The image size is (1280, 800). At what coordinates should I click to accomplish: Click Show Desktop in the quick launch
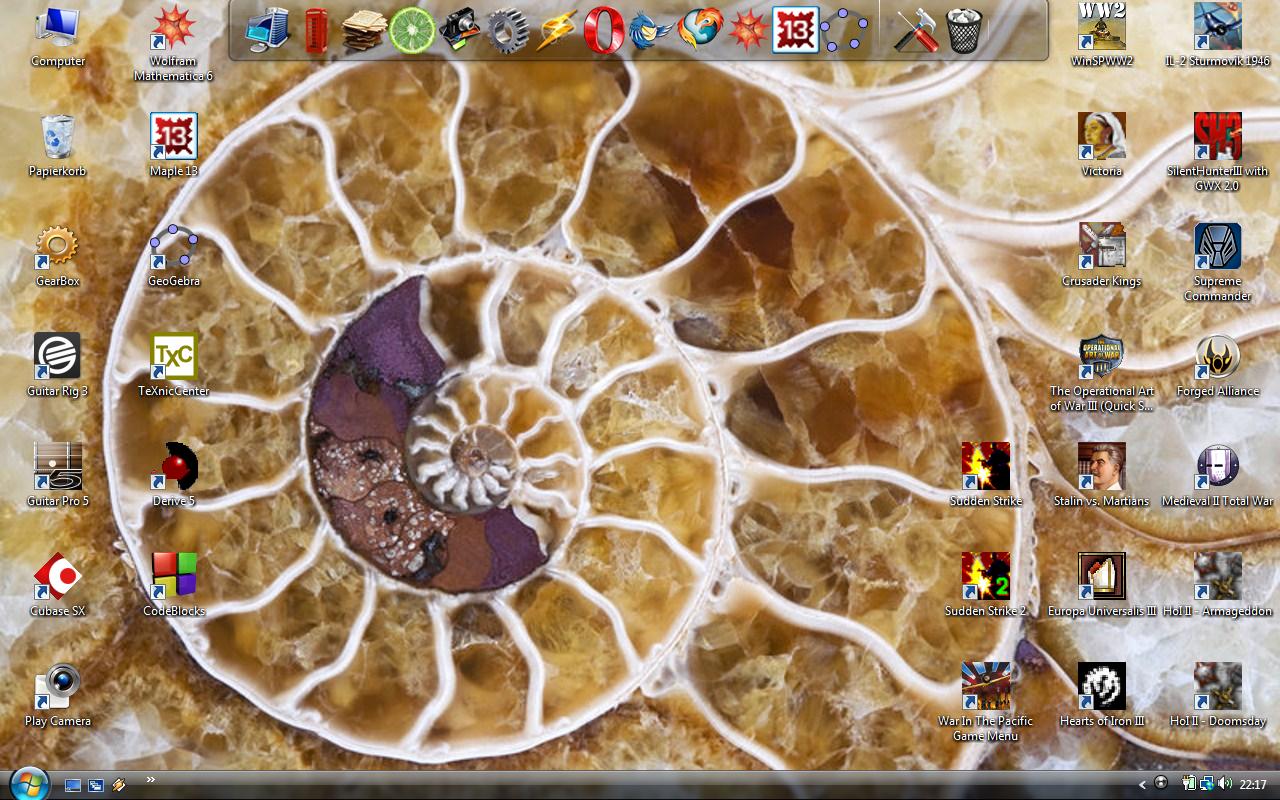tap(73, 785)
